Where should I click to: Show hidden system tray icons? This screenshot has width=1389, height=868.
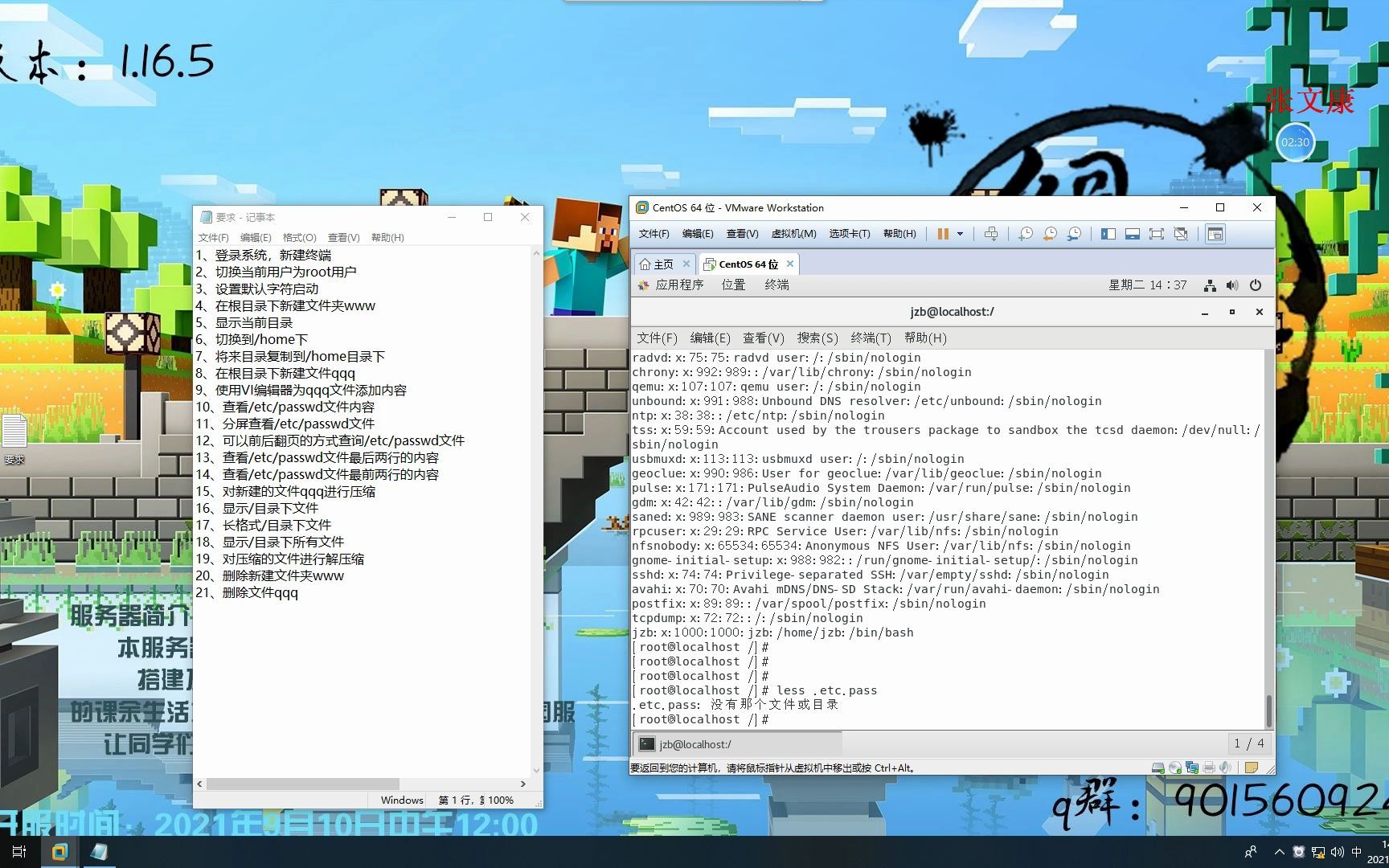pyautogui.click(x=1279, y=852)
